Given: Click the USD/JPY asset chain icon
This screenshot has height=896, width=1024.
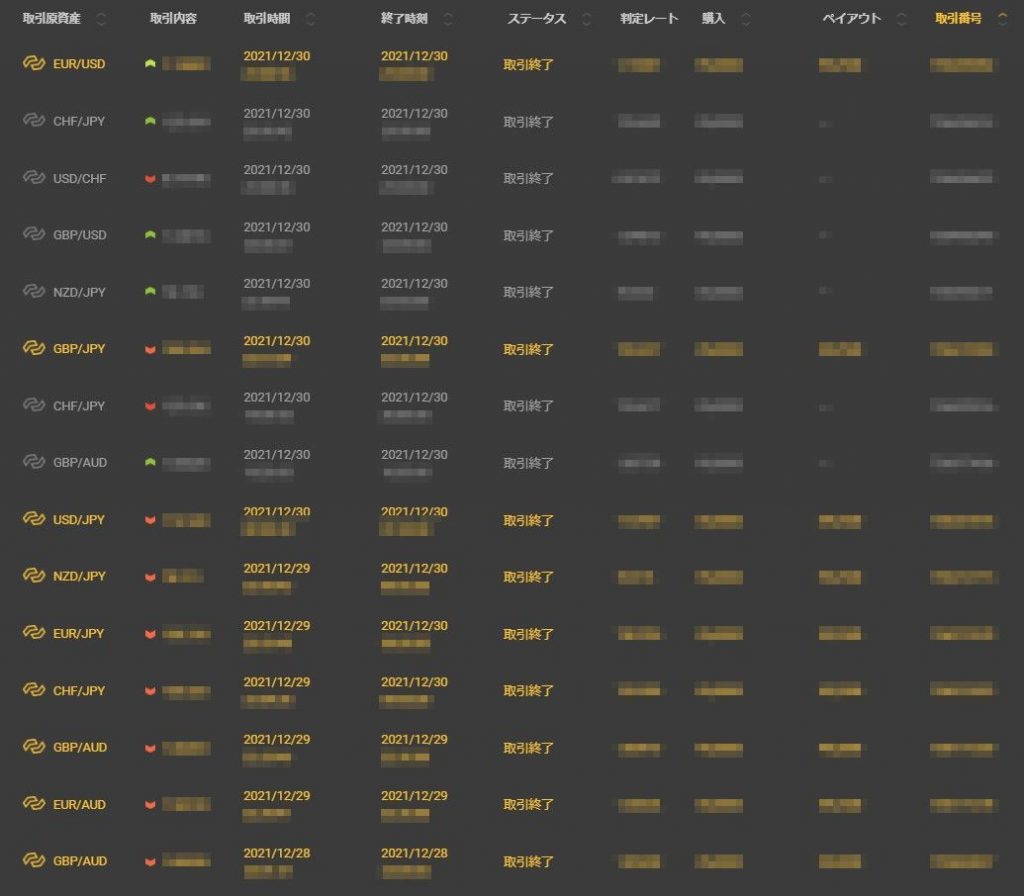Looking at the screenshot, I should click(35, 520).
